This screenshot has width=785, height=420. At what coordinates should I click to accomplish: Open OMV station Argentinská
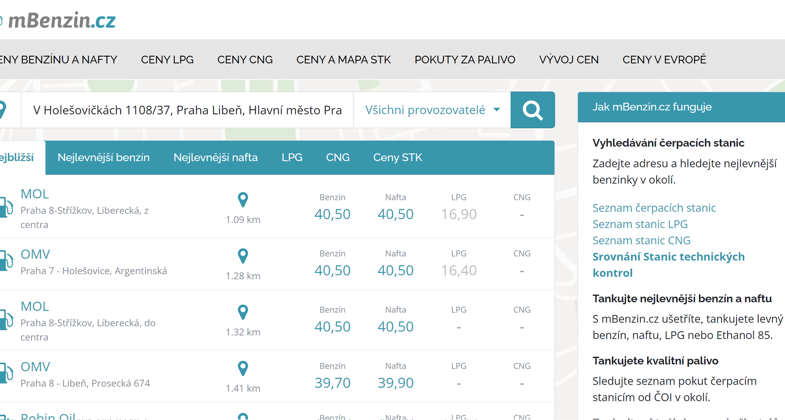35,254
